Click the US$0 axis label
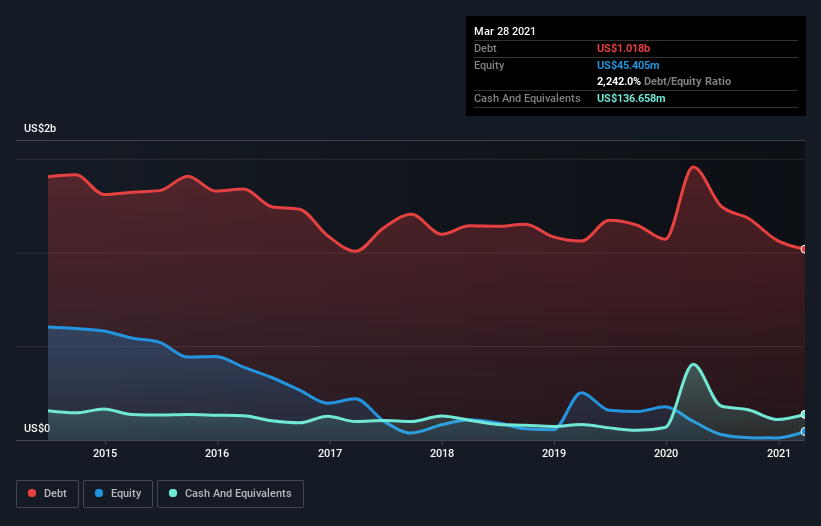 (x=37, y=429)
